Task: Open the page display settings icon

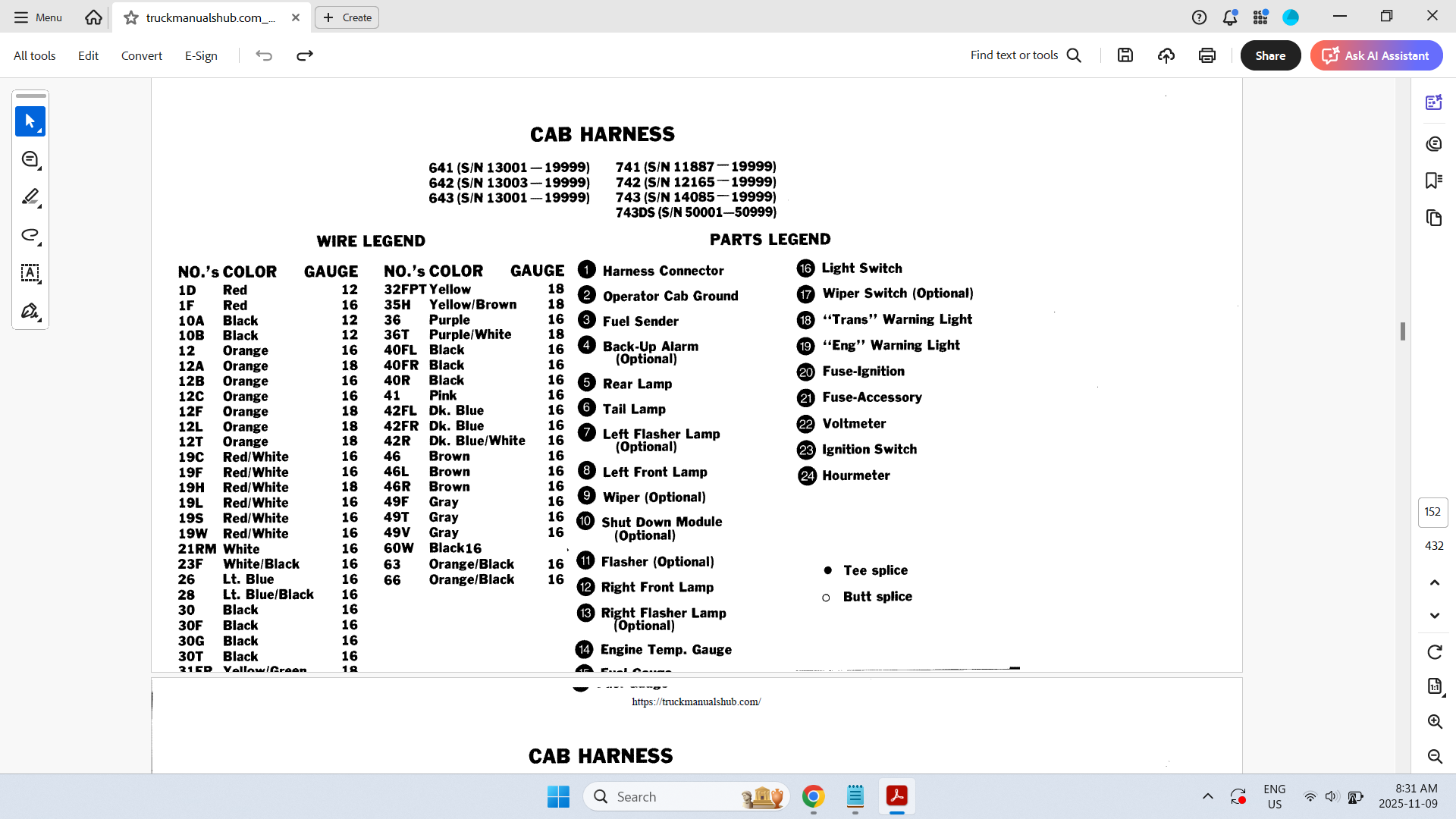Action: coord(1434,686)
